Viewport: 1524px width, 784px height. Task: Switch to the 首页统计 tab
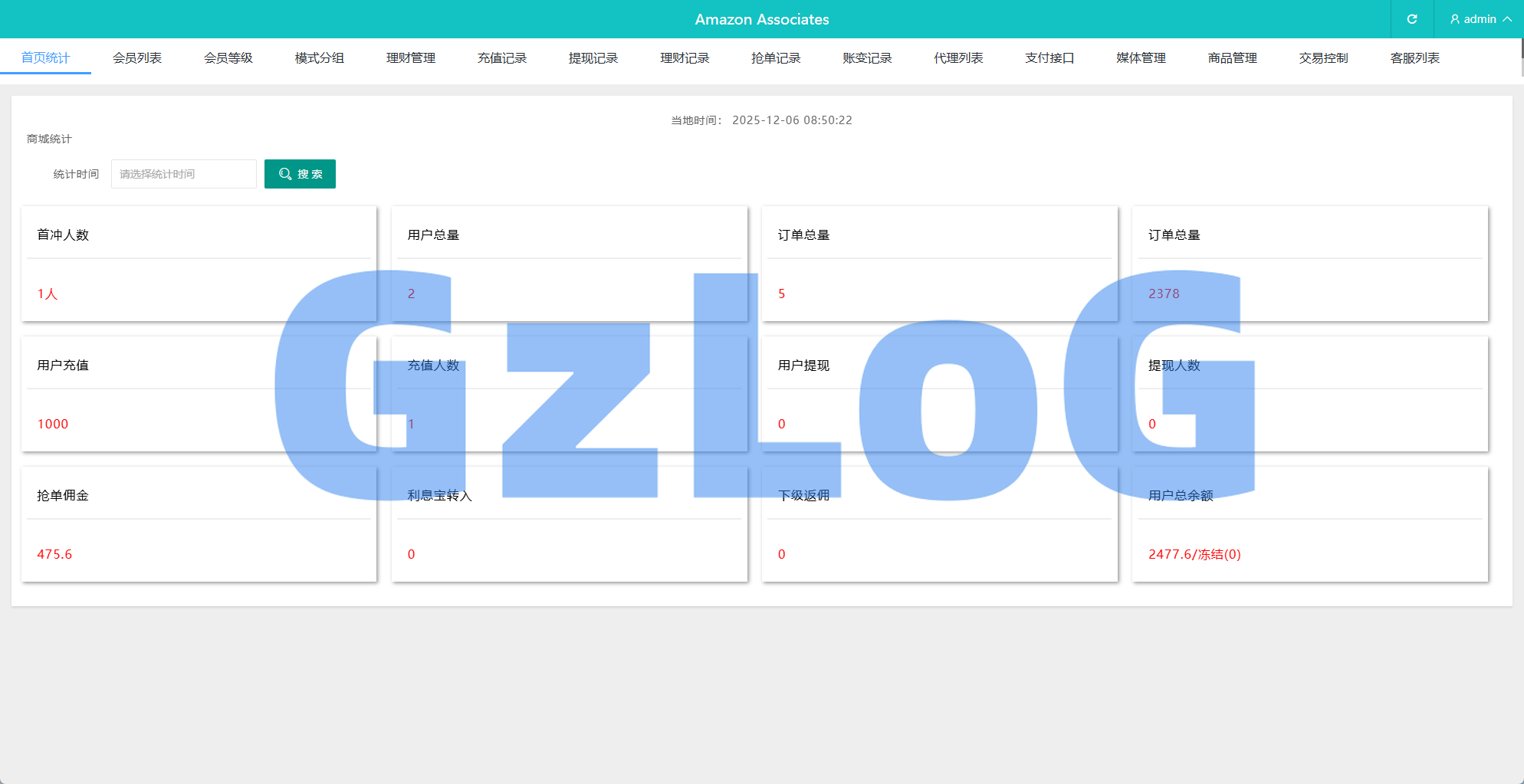click(45, 58)
